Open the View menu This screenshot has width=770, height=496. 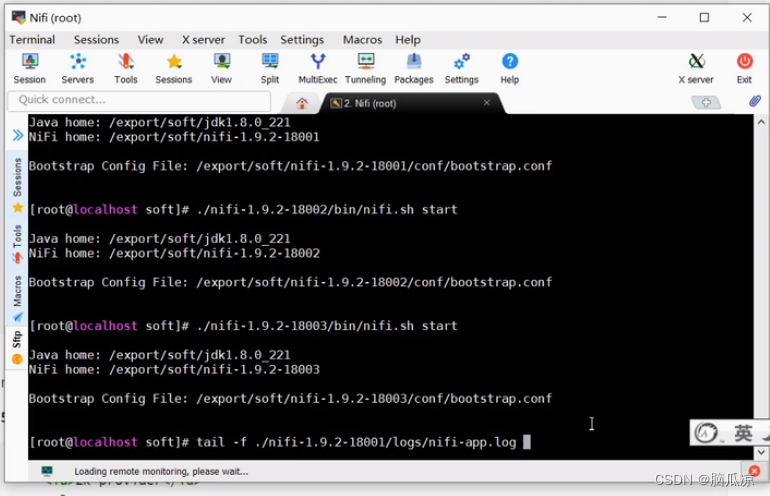[x=150, y=40]
